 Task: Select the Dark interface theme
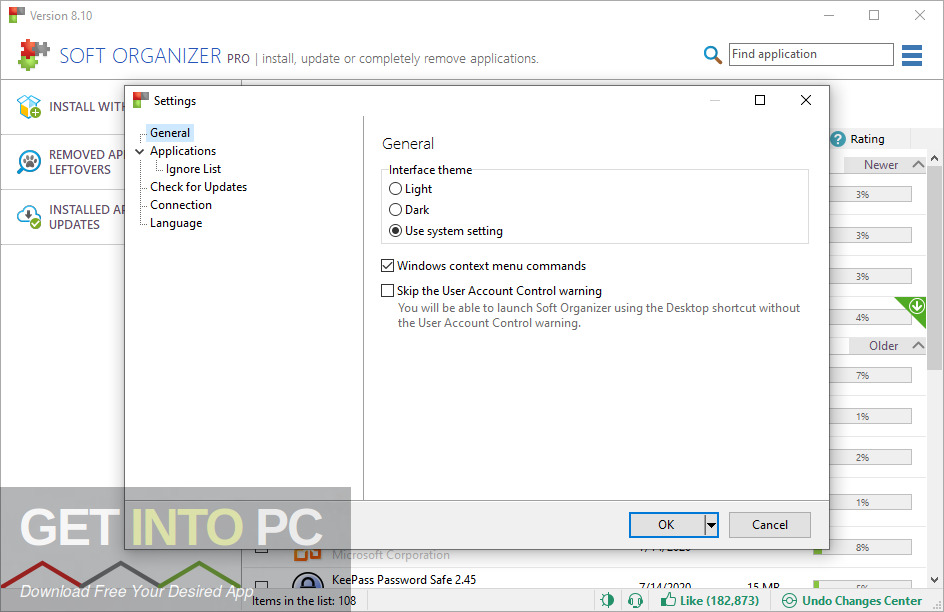395,209
